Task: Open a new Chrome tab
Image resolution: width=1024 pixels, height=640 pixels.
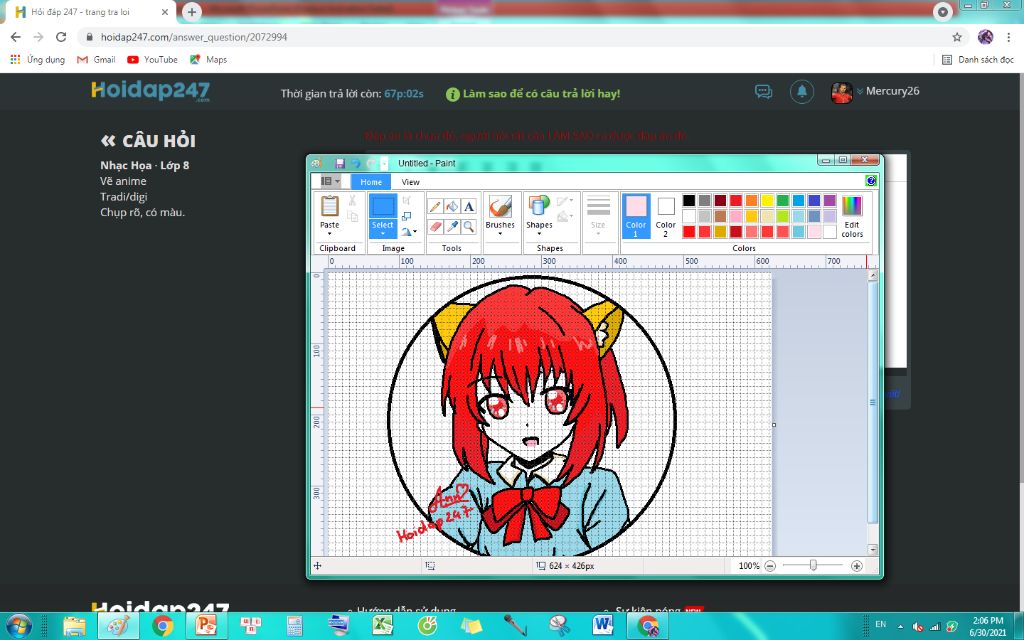Action: [191, 12]
